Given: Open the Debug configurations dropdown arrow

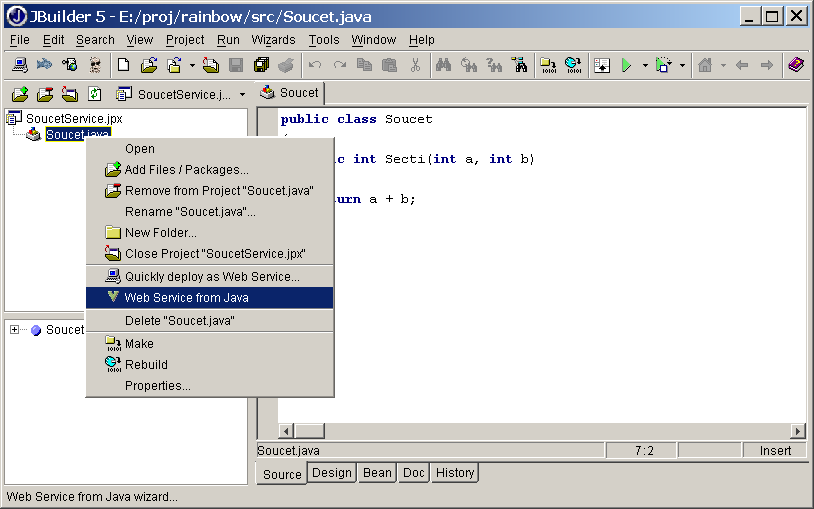Looking at the screenshot, I should coord(683,65).
